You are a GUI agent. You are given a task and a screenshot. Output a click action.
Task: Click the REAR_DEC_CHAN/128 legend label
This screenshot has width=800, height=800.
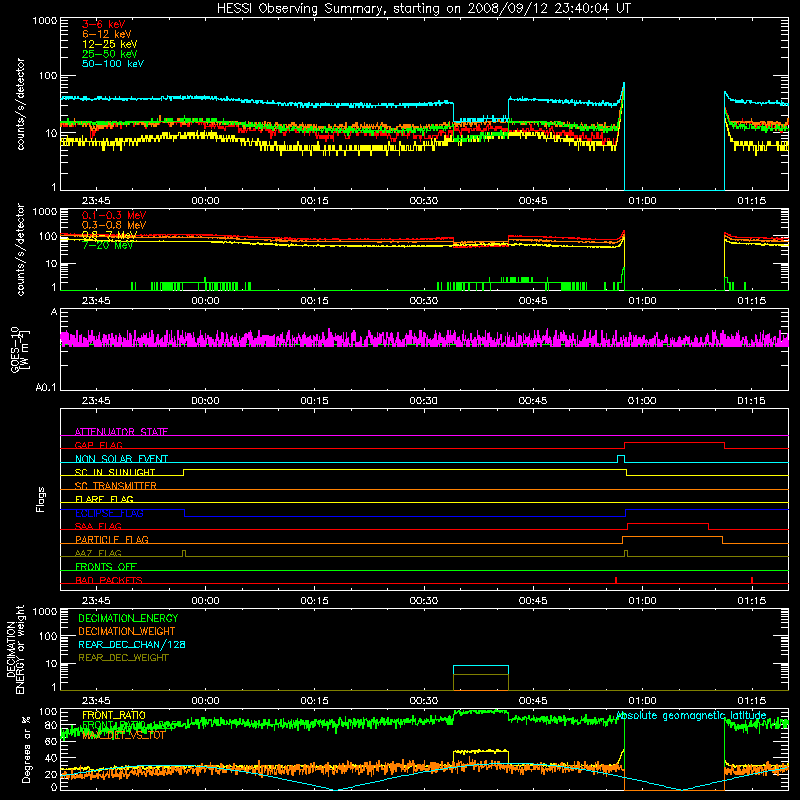[132, 644]
